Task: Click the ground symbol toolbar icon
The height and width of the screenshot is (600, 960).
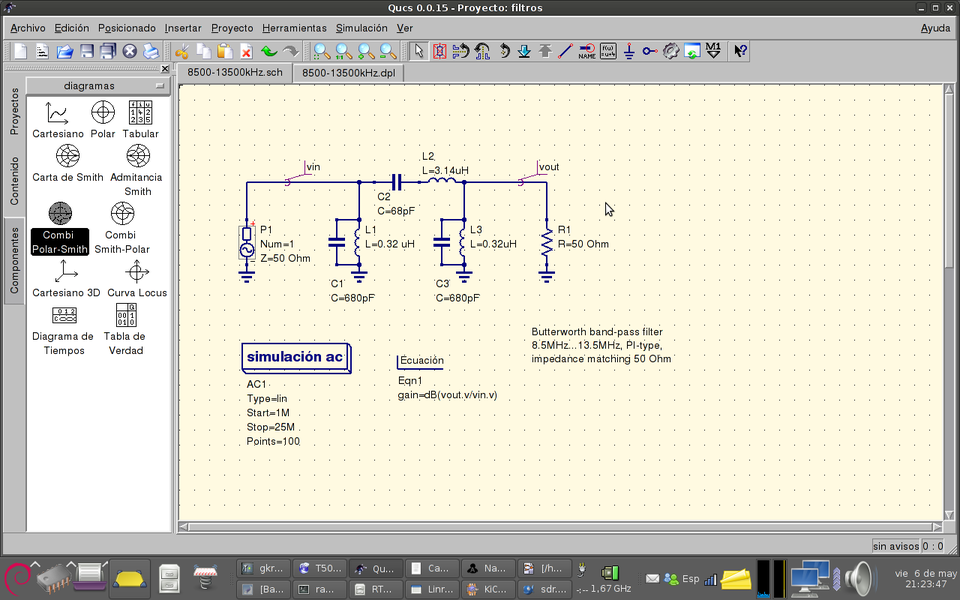Action: point(629,50)
